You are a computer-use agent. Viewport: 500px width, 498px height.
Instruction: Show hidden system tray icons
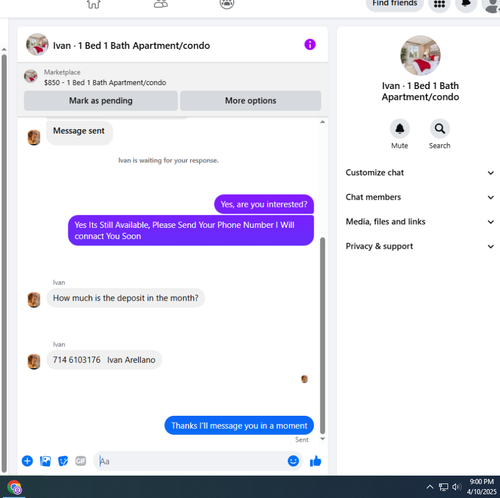(430, 487)
